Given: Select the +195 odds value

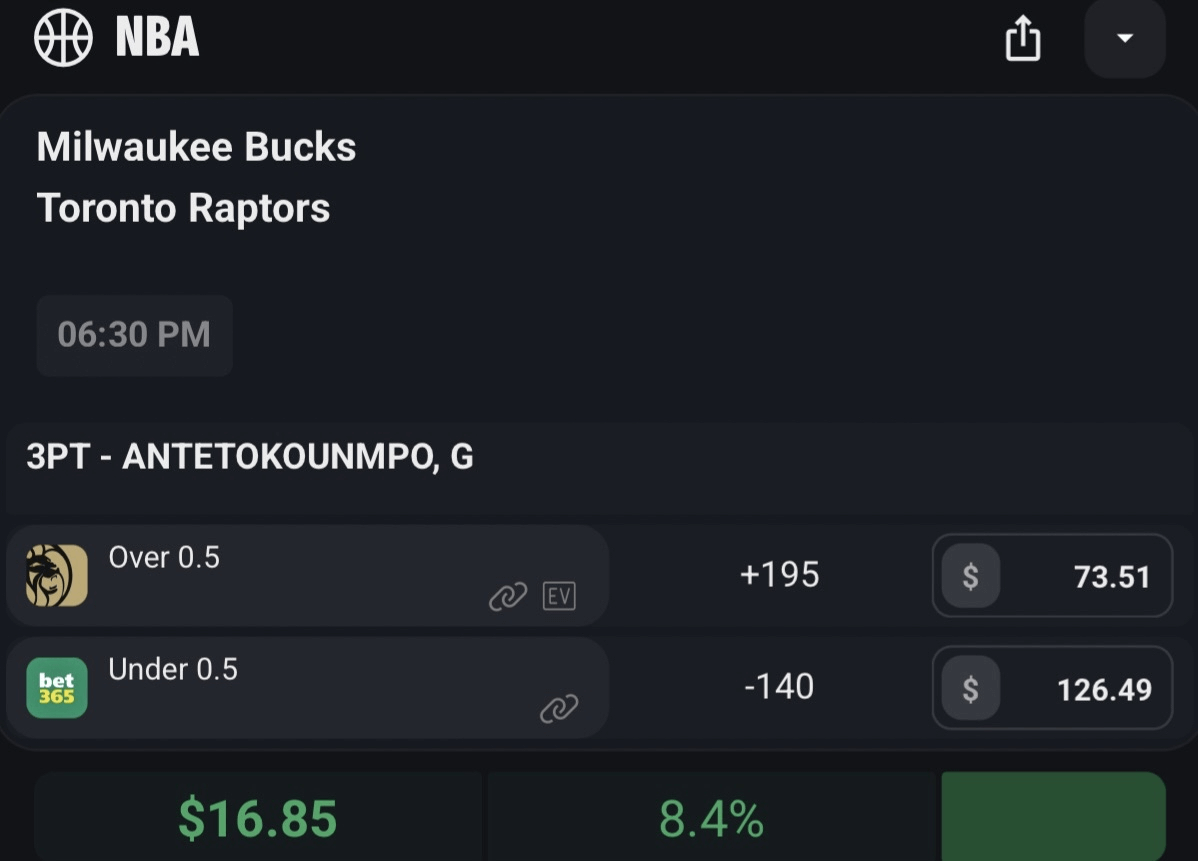Looking at the screenshot, I should click(x=779, y=575).
